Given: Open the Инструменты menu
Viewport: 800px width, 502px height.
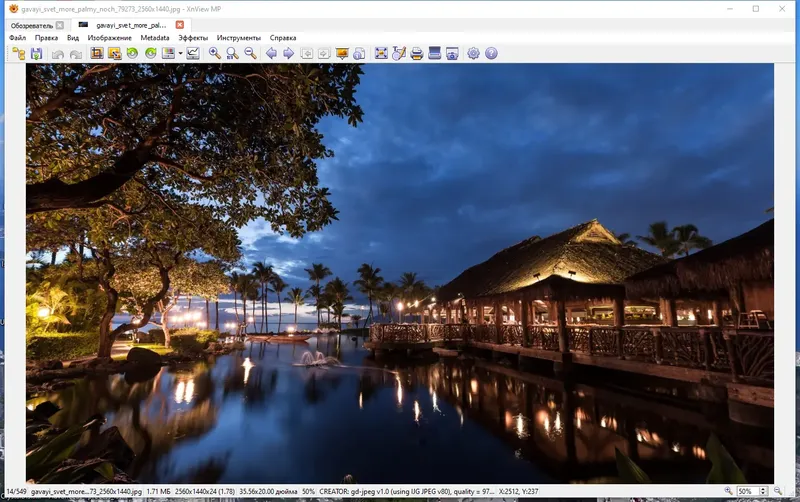Looking at the screenshot, I should (238, 38).
